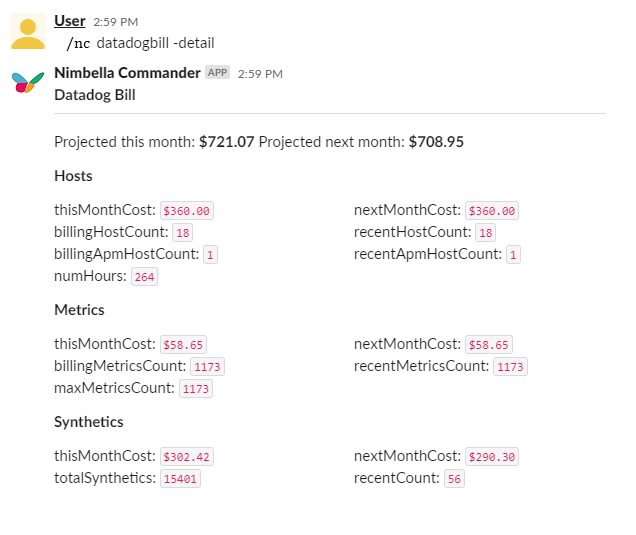This screenshot has width=636, height=535.
Task: Click the maxMetricsCount 1173 value
Action: click(x=196, y=389)
